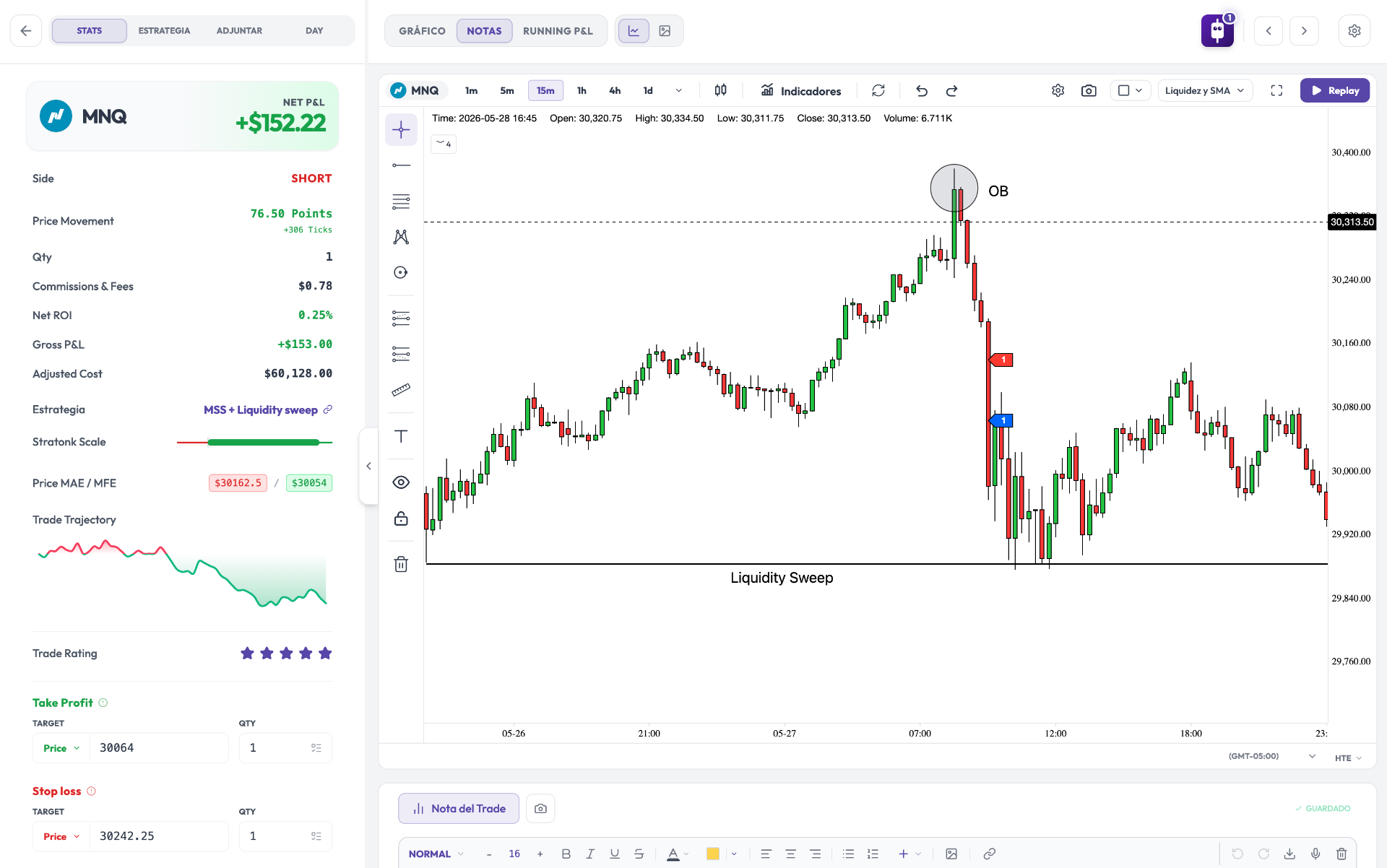
Task: Open the candlestick chart type icon
Action: click(720, 90)
